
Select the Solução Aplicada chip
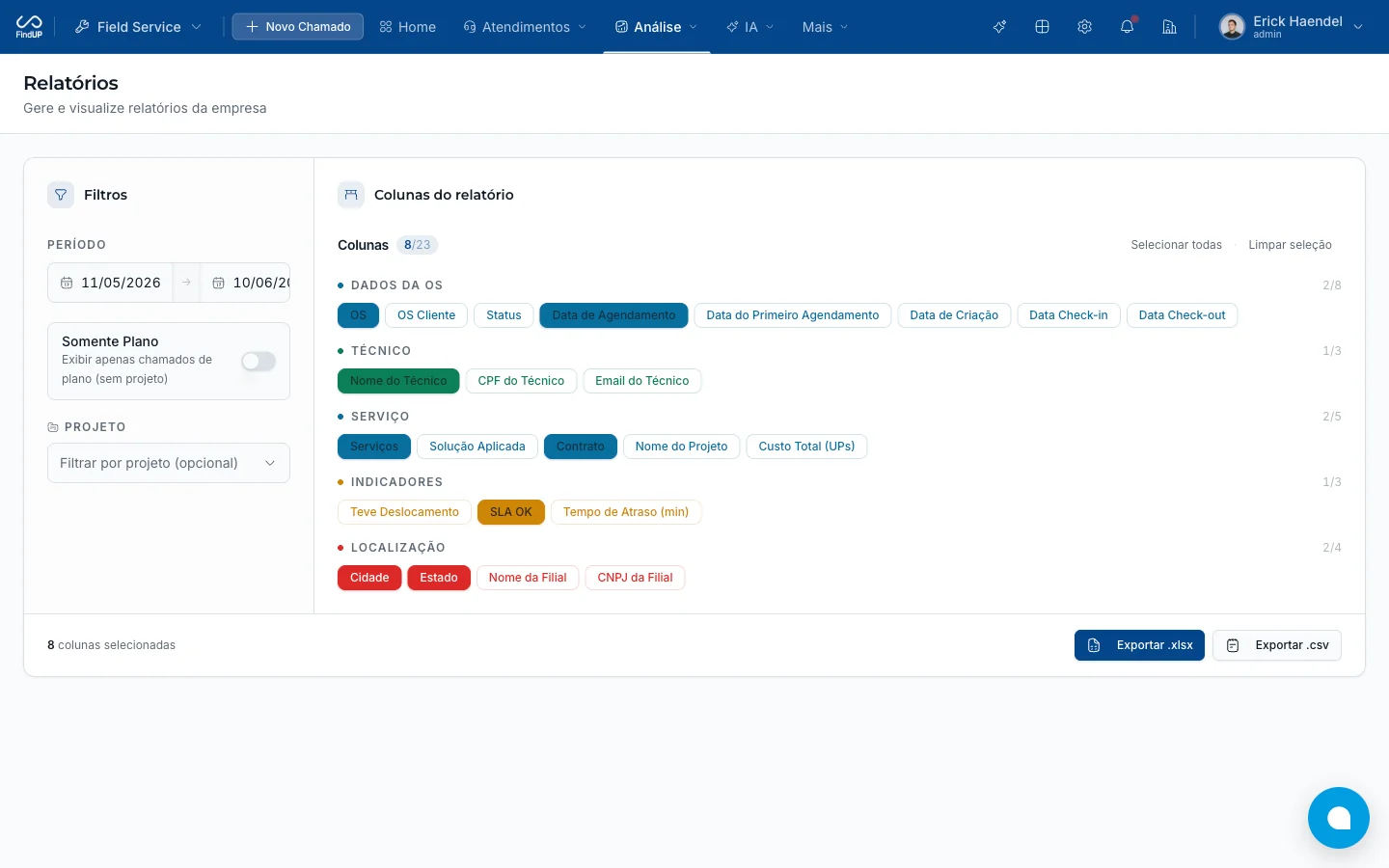[477, 447]
